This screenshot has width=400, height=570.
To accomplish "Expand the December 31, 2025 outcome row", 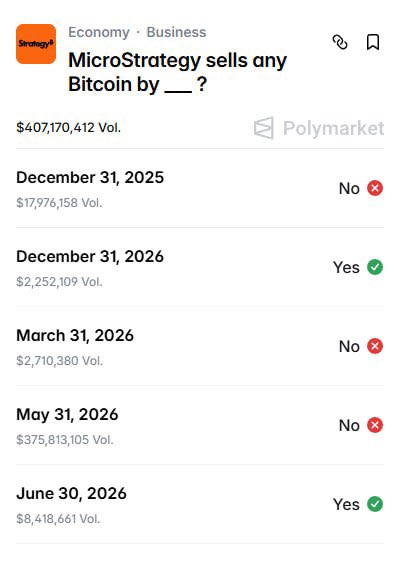I will point(200,189).
